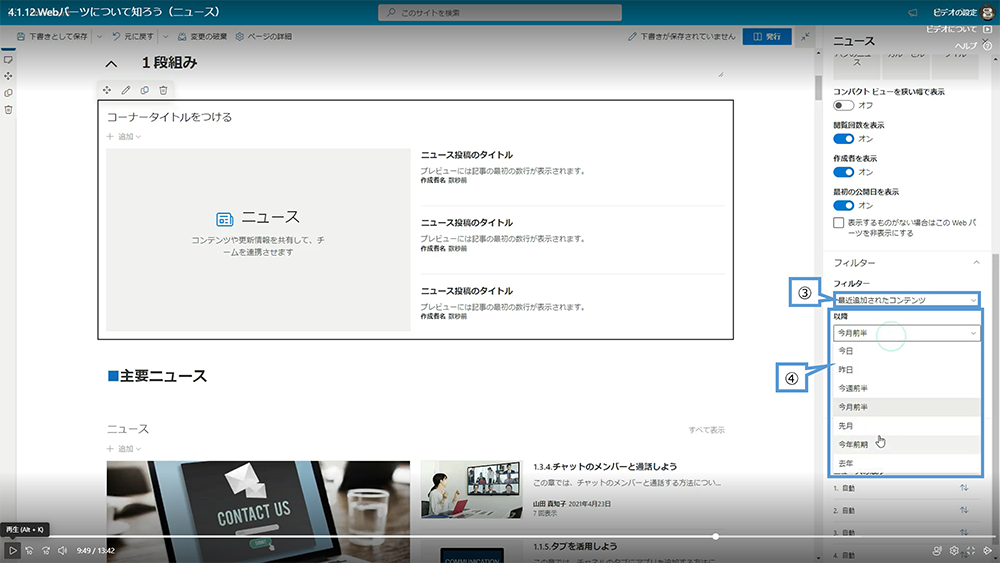The height and width of the screenshot is (563, 1000).
Task: Click page scrollbar thumb beside canvas
Action: [x=818, y=87]
